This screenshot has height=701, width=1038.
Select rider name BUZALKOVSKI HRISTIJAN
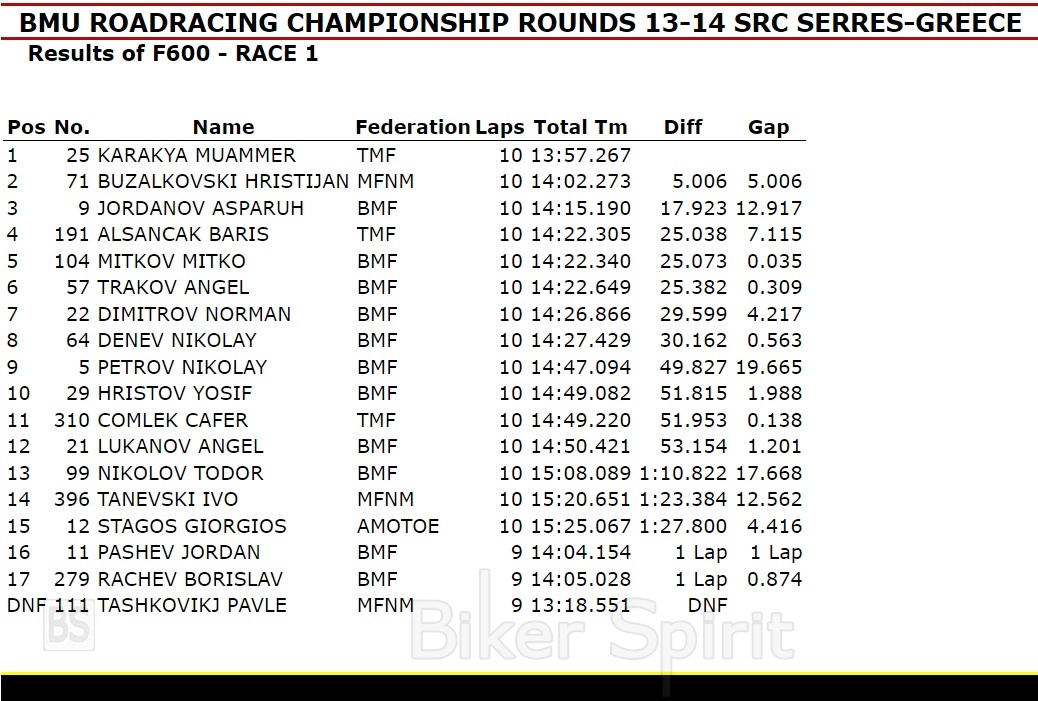tap(223, 182)
